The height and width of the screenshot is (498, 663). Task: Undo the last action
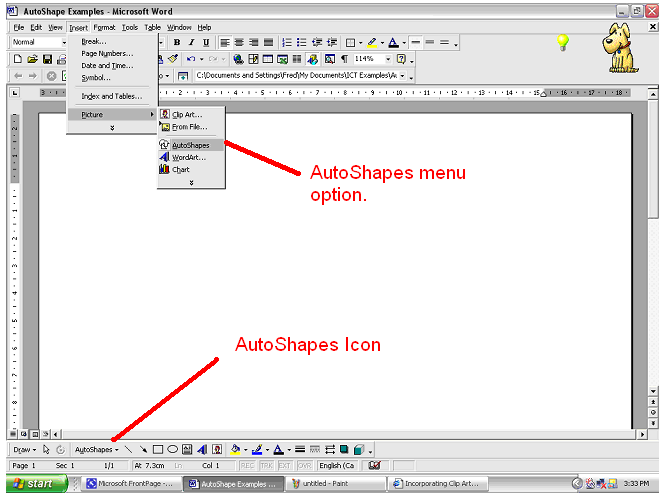[x=191, y=59]
